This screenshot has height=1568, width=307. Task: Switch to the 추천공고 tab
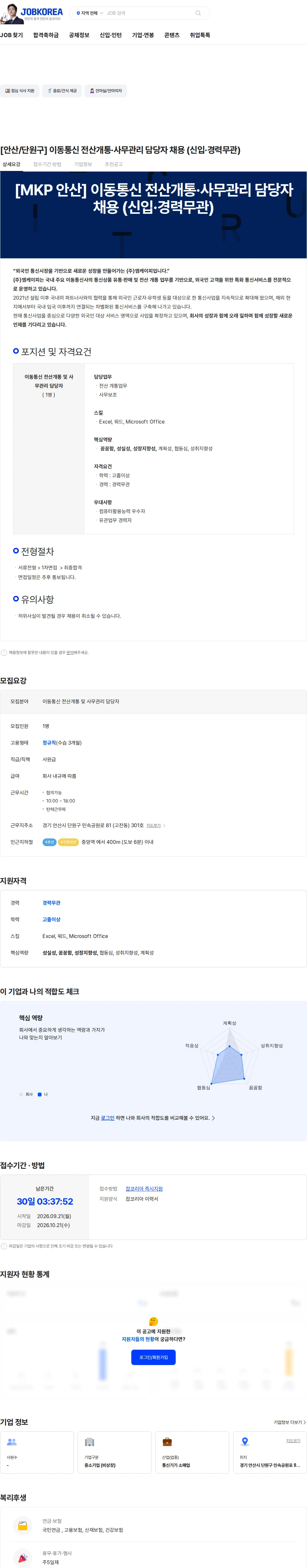point(114,164)
